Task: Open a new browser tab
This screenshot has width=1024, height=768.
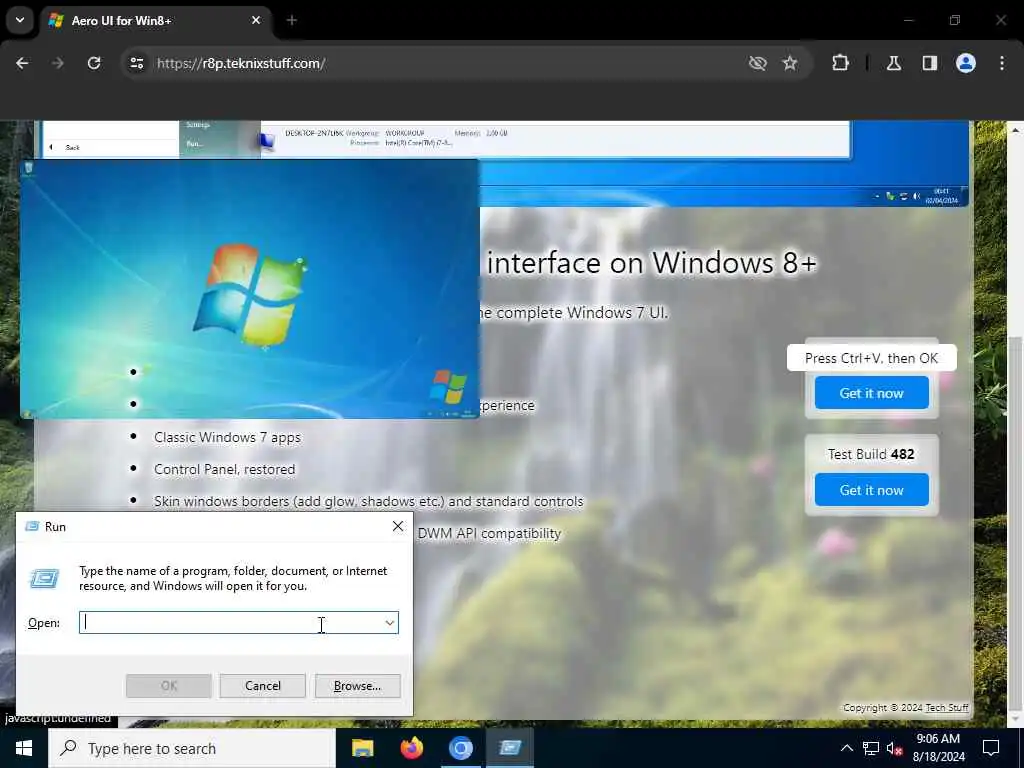Action: click(292, 20)
